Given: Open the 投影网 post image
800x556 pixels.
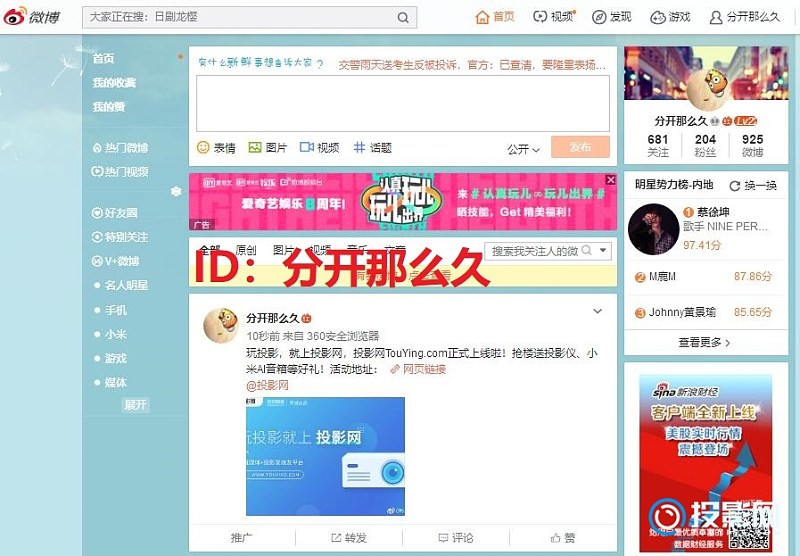Looking at the screenshot, I should [x=326, y=457].
